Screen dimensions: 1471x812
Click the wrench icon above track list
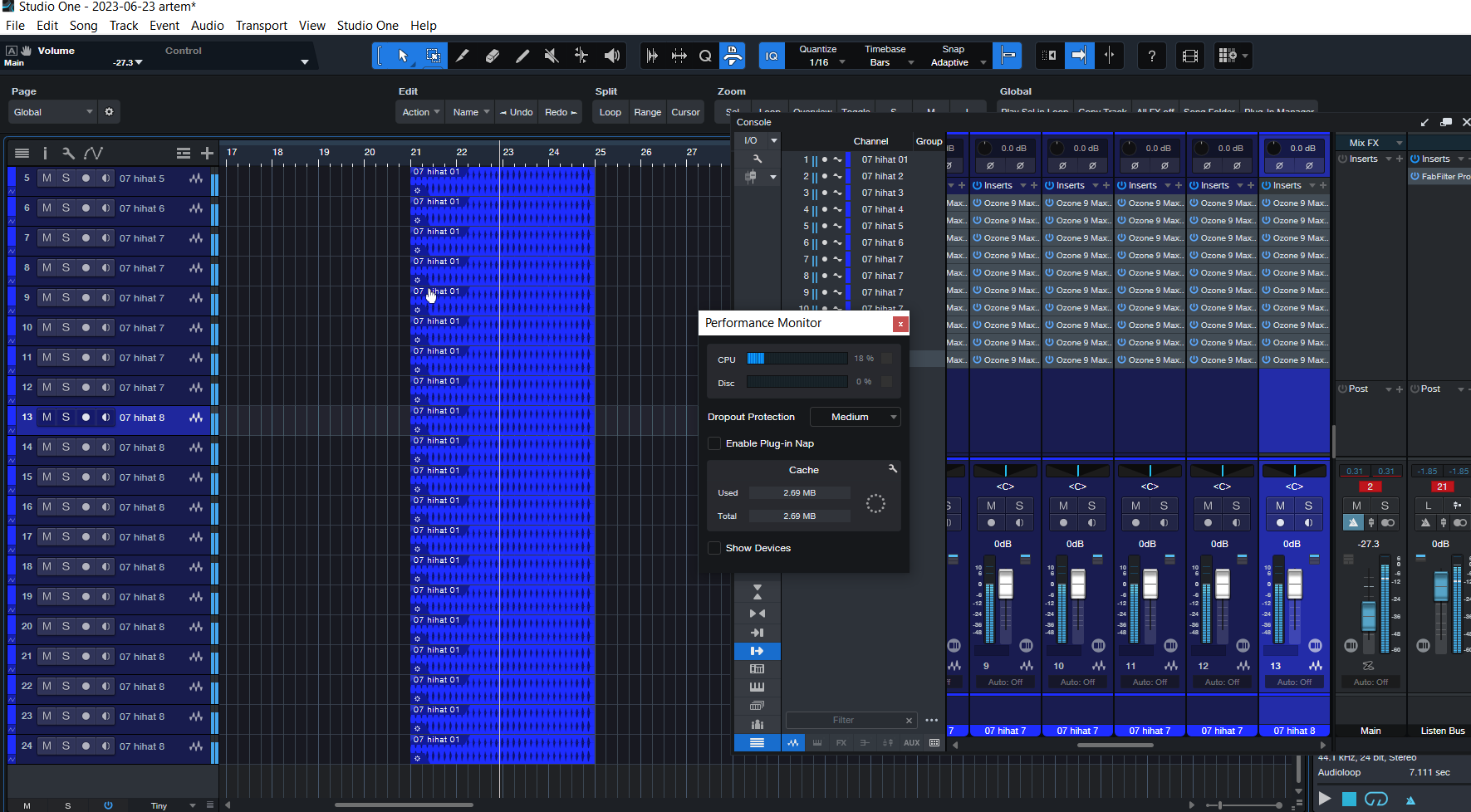68,153
